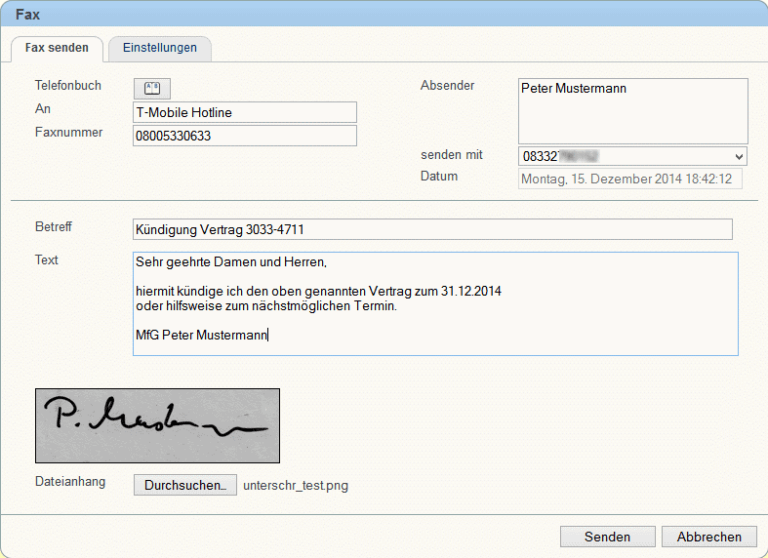Open the Telefonbuch address book icon

(x=152, y=88)
